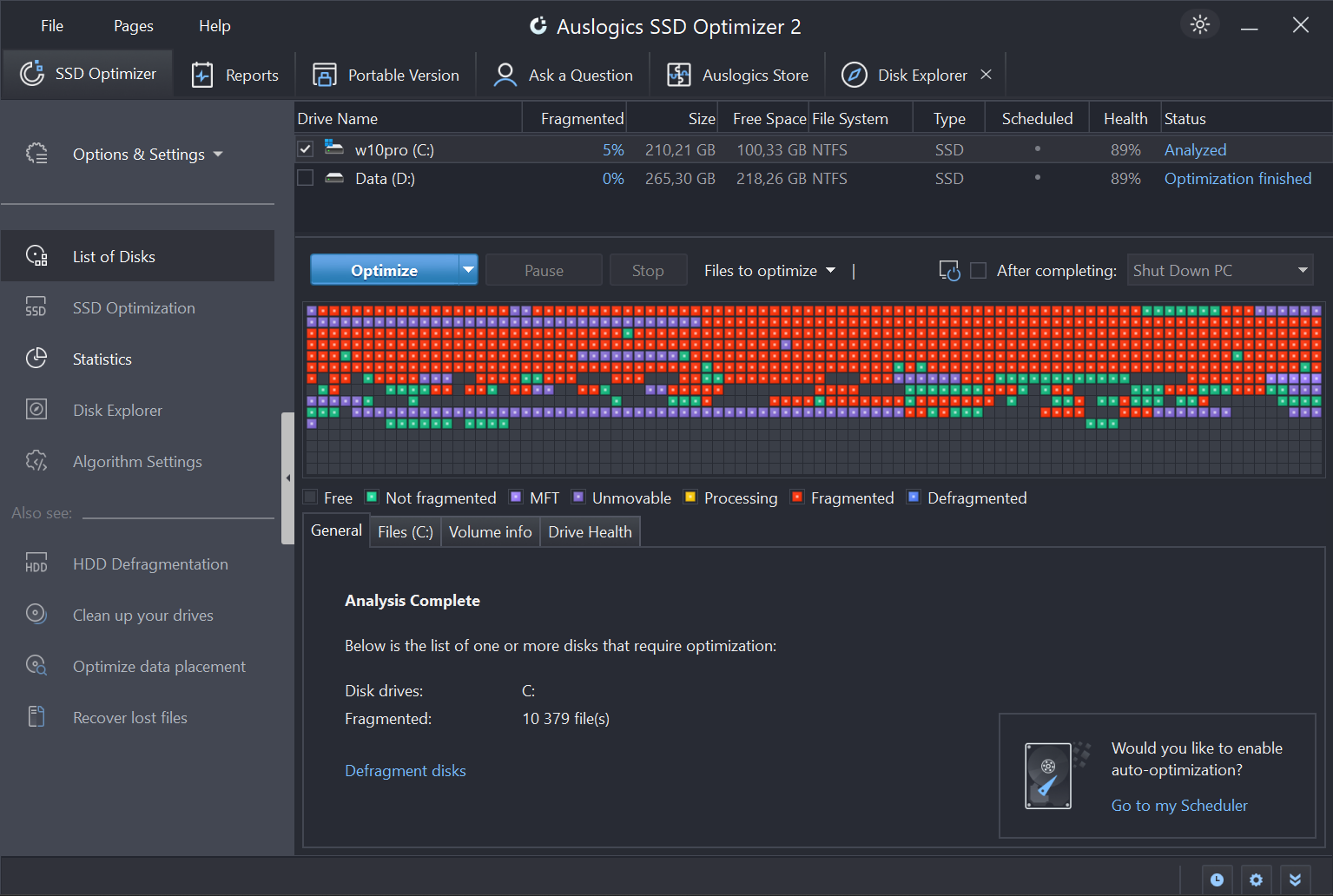This screenshot has width=1333, height=896.
Task: Expand the Options & Settings menu
Action: point(148,154)
